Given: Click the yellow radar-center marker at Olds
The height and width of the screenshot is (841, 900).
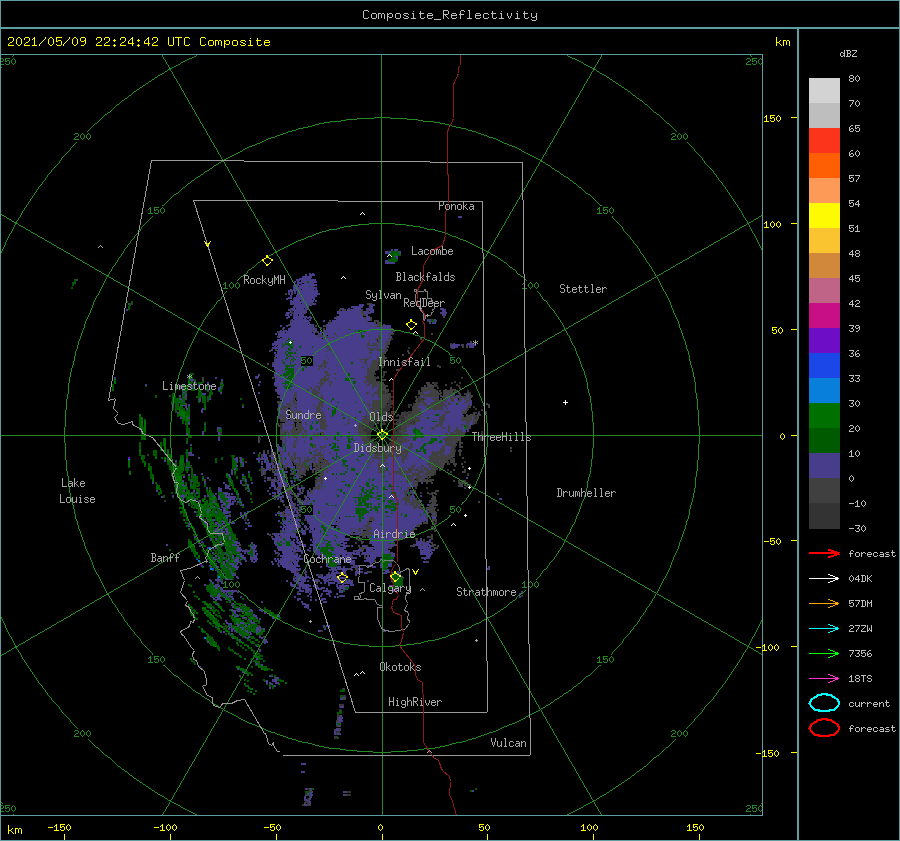Looking at the screenshot, I should pos(382,435).
